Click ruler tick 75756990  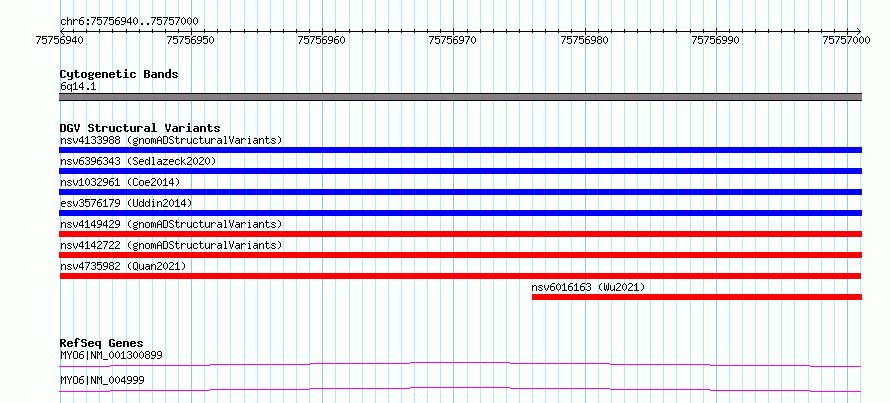click(715, 40)
